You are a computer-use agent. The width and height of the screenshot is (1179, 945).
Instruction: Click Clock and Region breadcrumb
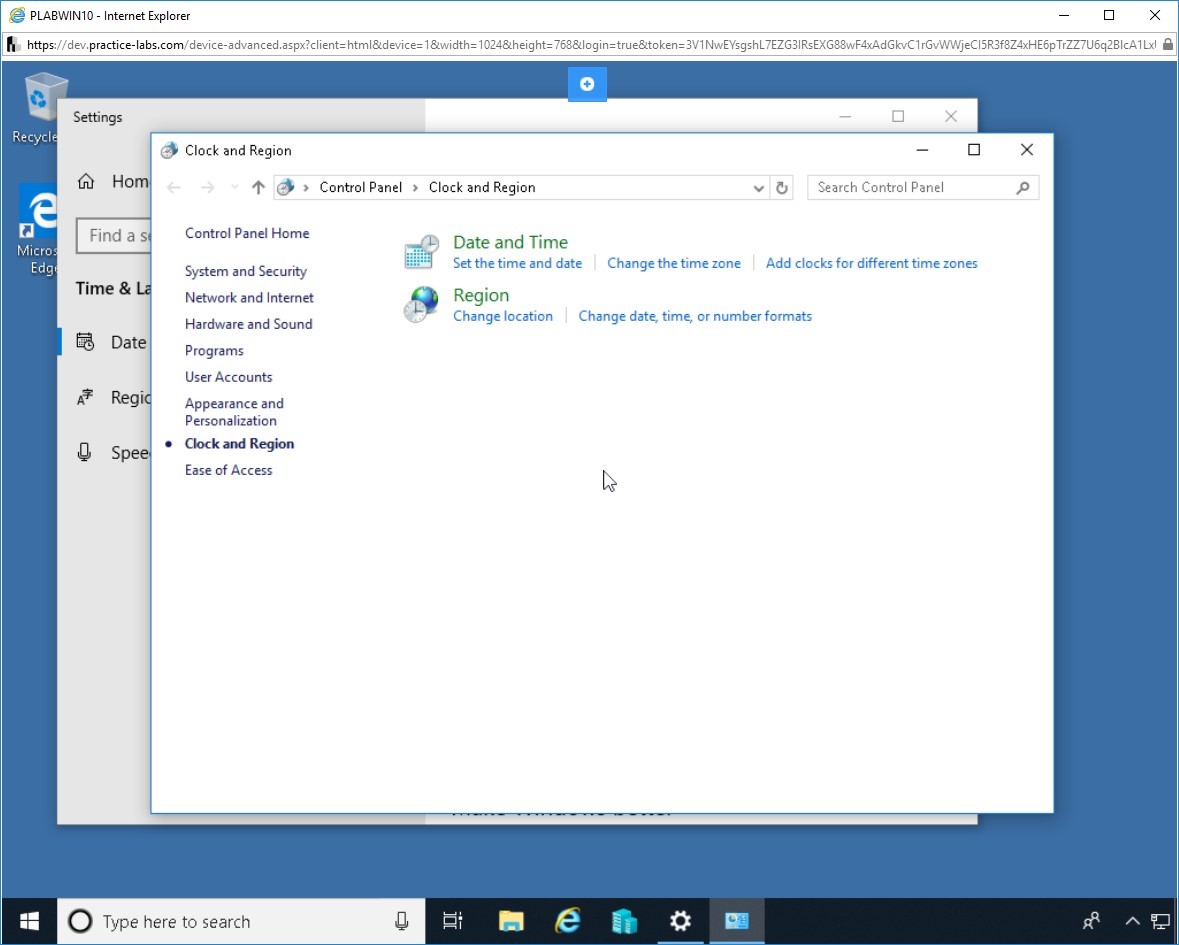482,187
